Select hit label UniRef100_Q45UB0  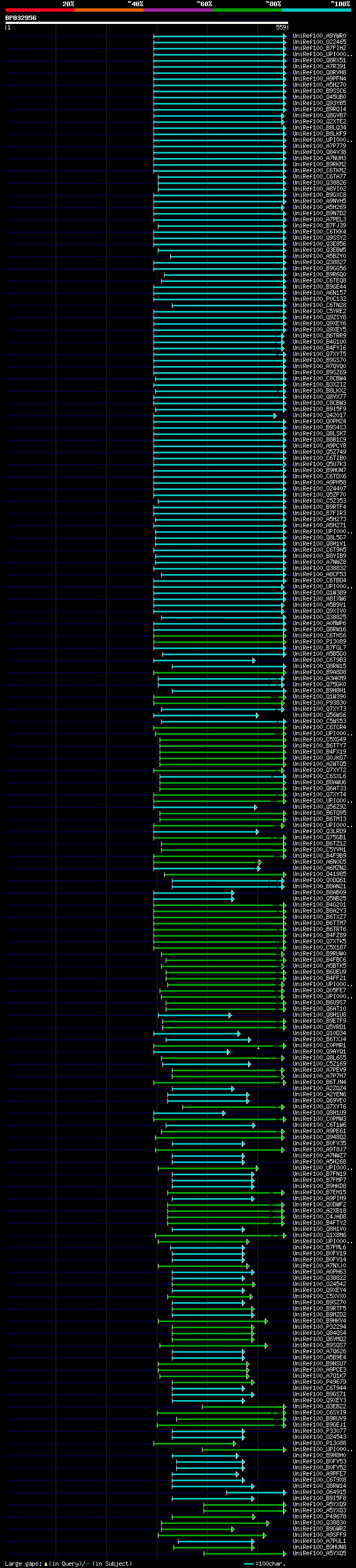(x=319, y=97)
